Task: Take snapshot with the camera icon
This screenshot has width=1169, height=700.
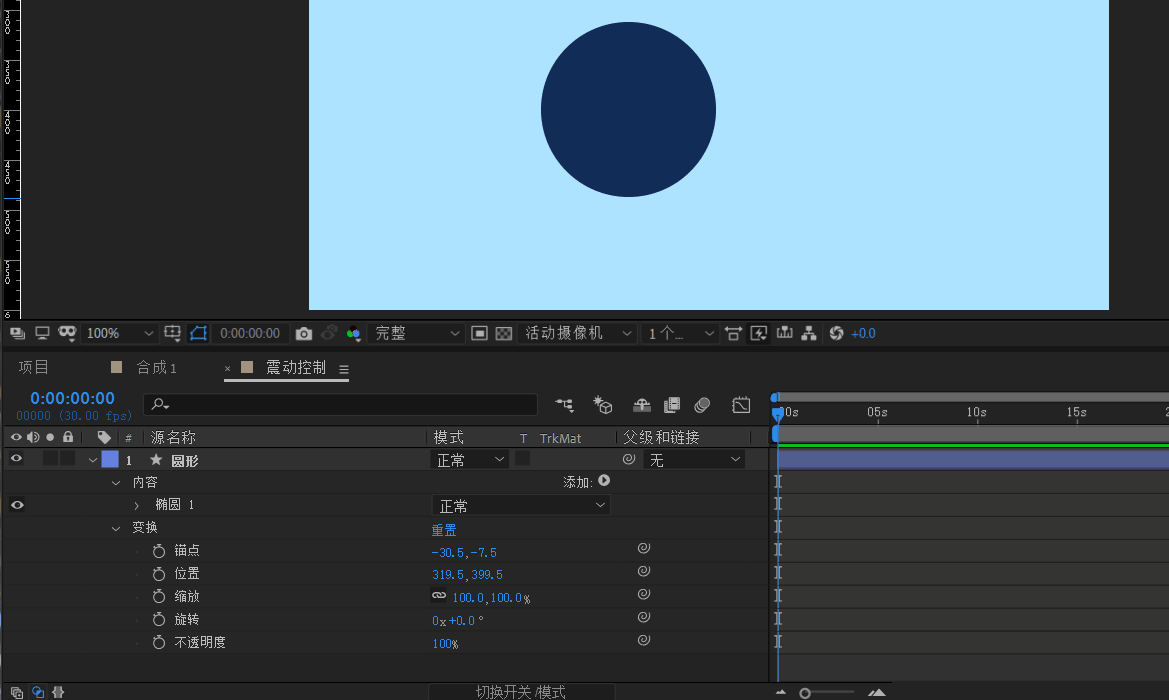Action: (x=303, y=333)
